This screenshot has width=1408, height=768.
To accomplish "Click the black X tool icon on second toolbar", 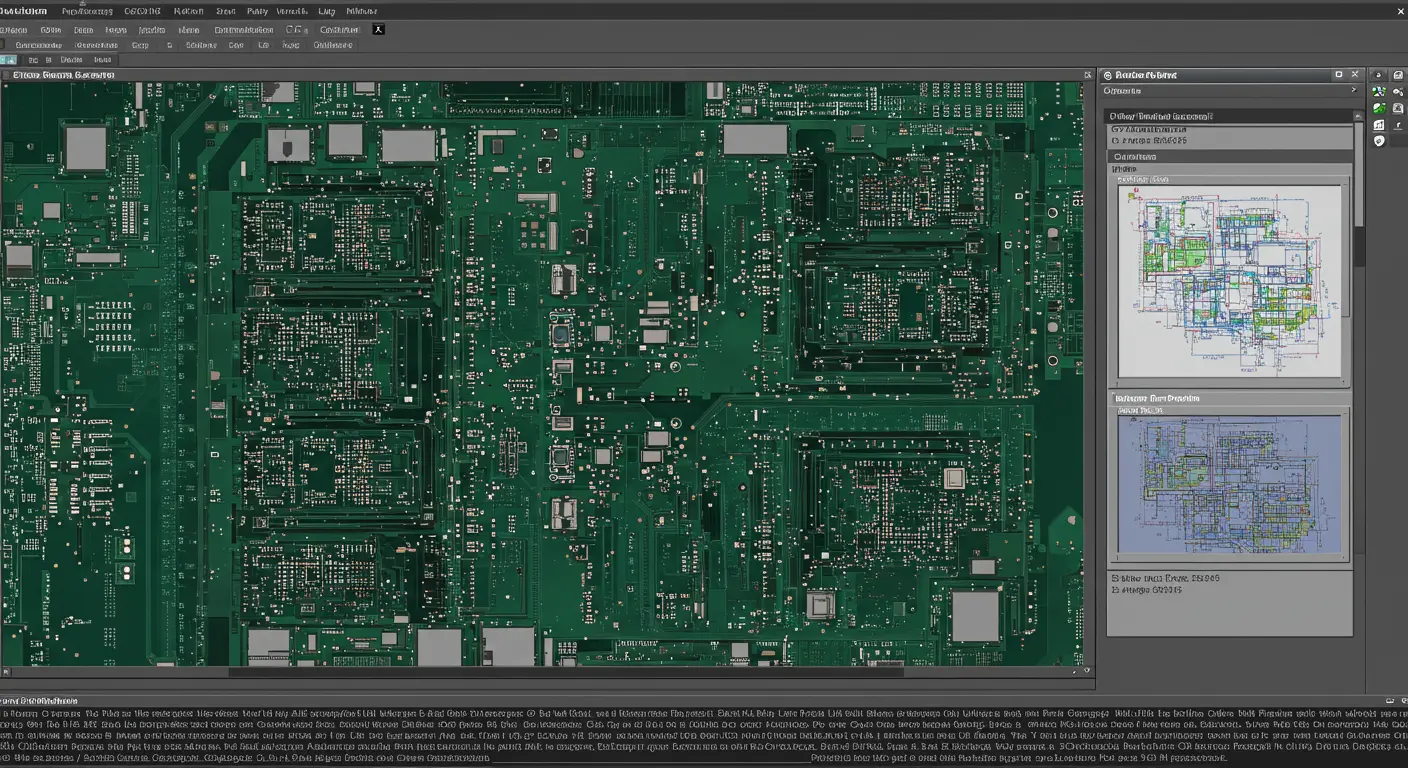I will coord(380,30).
